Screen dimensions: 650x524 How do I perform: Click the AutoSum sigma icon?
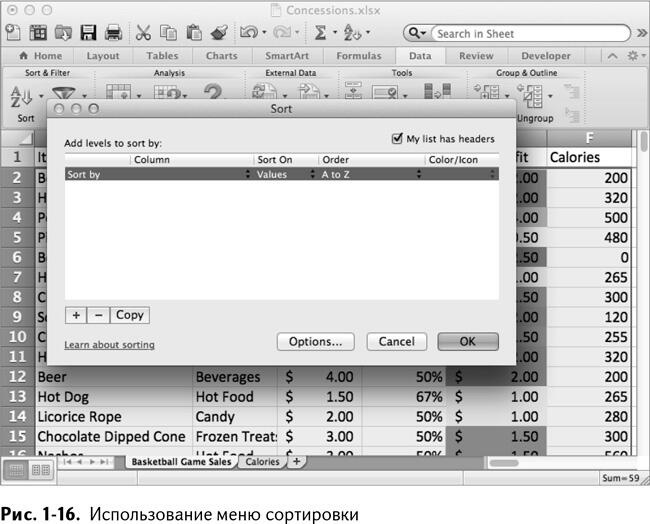[x=321, y=33]
